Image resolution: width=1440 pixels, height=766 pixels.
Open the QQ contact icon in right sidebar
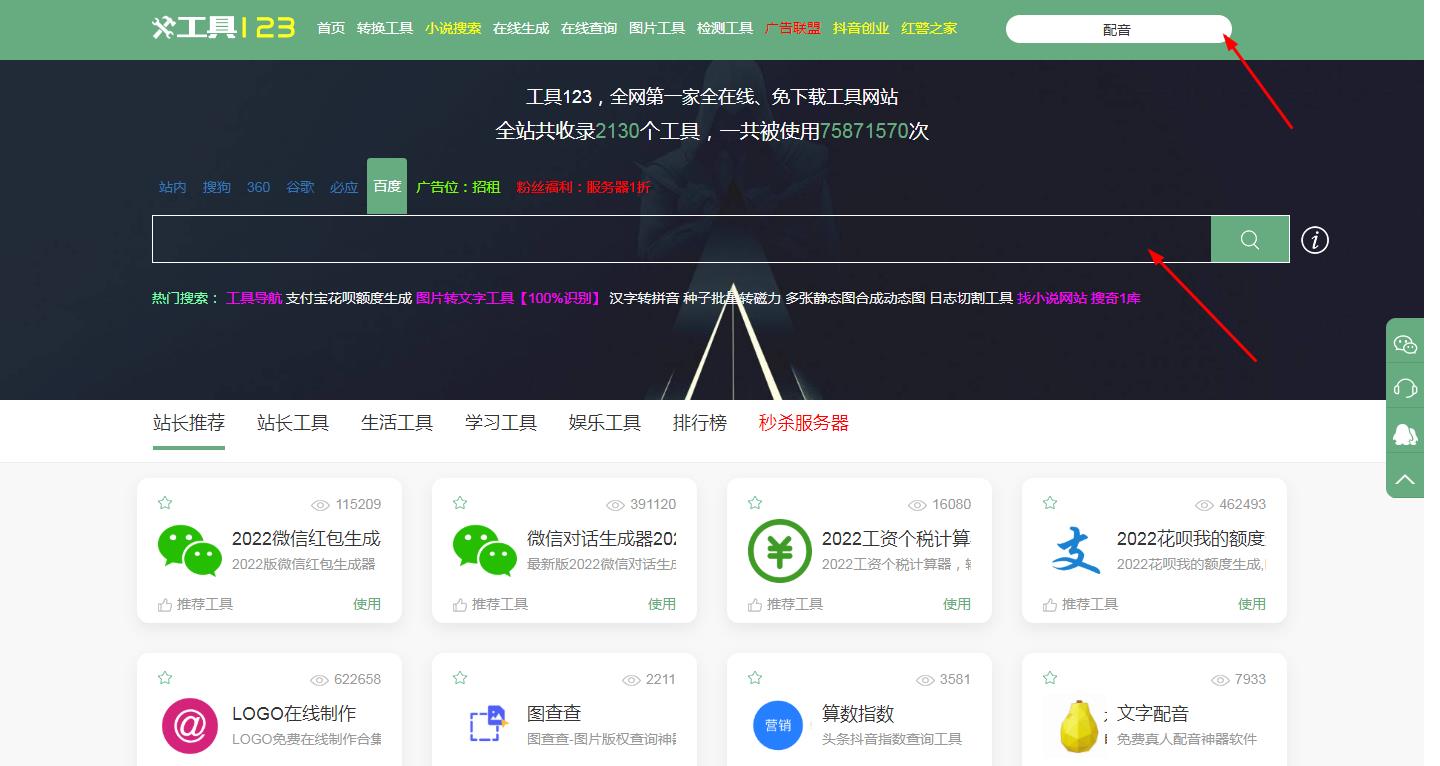[x=1404, y=432]
